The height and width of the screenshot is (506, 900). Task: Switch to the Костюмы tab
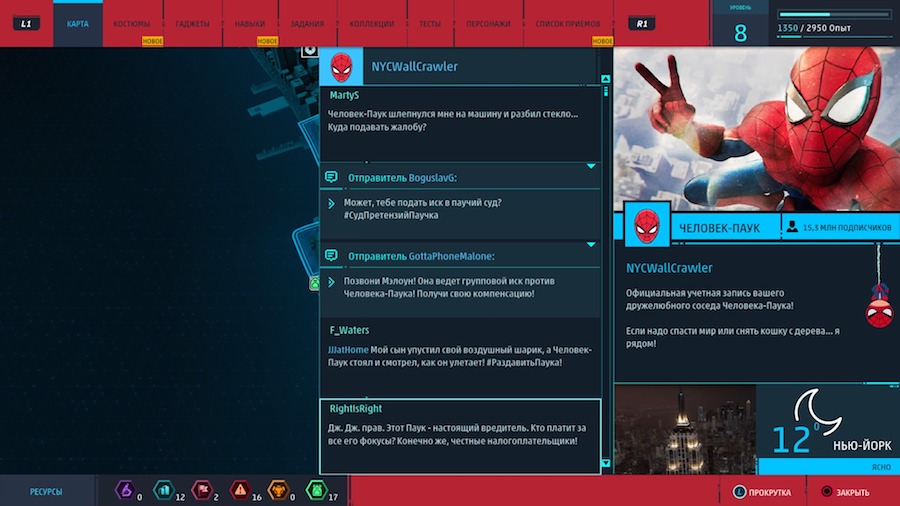click(131, 24)
